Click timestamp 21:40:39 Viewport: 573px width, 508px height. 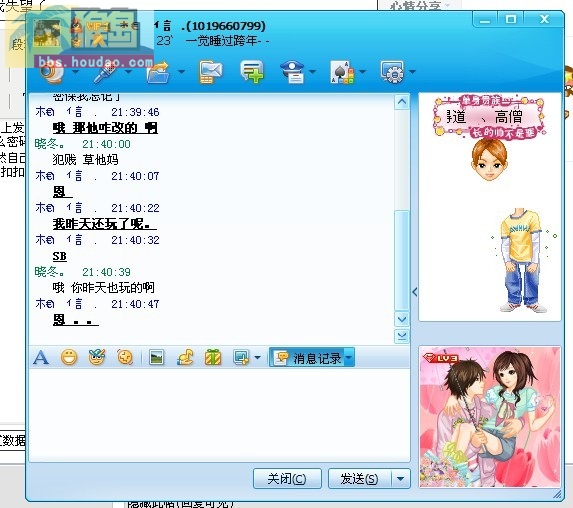(x=106, y=272)
